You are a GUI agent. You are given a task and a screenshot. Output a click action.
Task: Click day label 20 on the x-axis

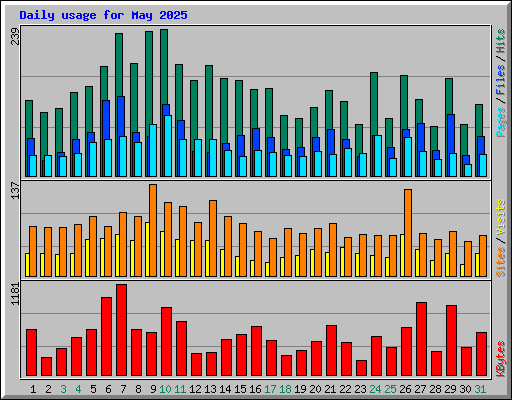click(315, 389)
